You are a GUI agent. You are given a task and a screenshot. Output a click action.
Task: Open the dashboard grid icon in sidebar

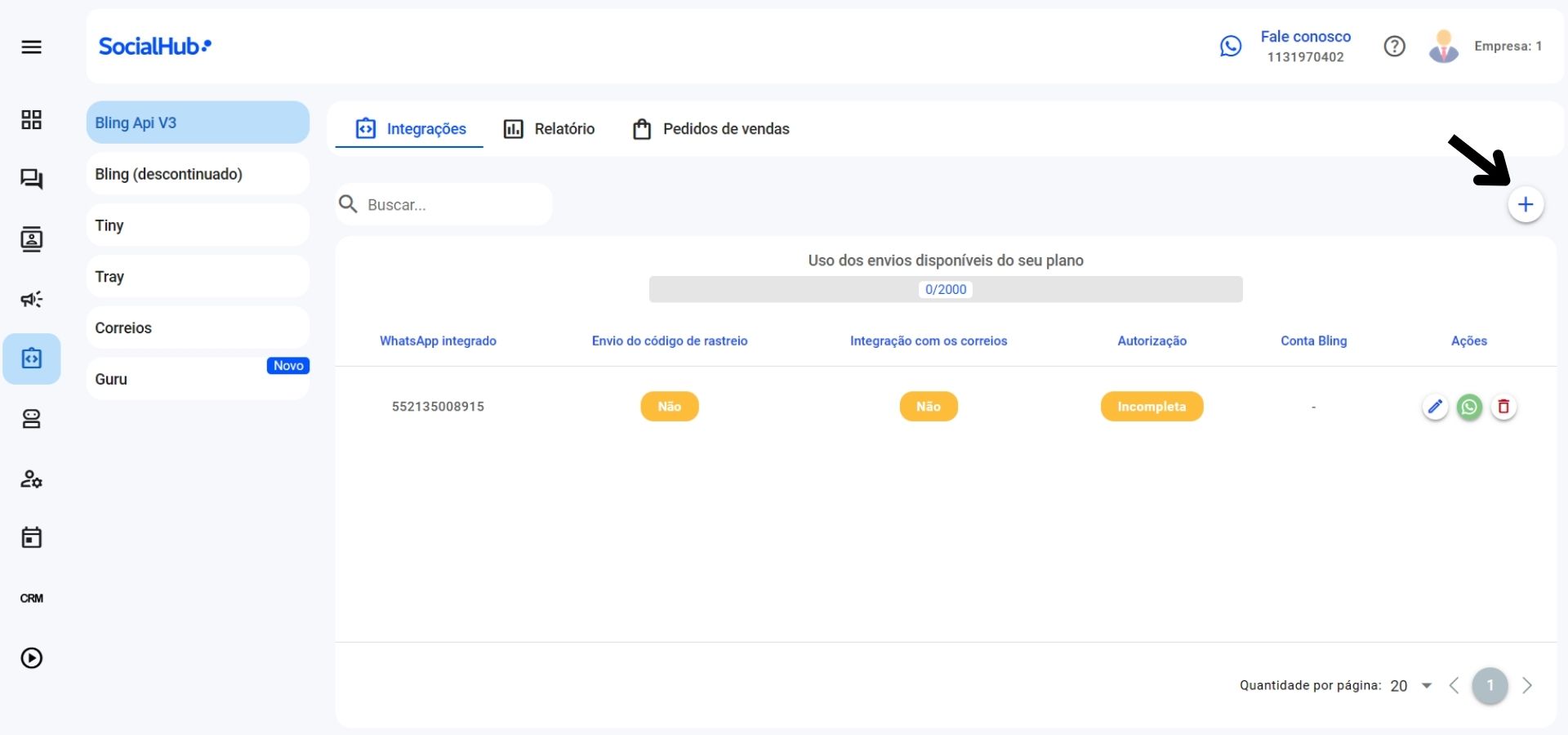[32, 119]
